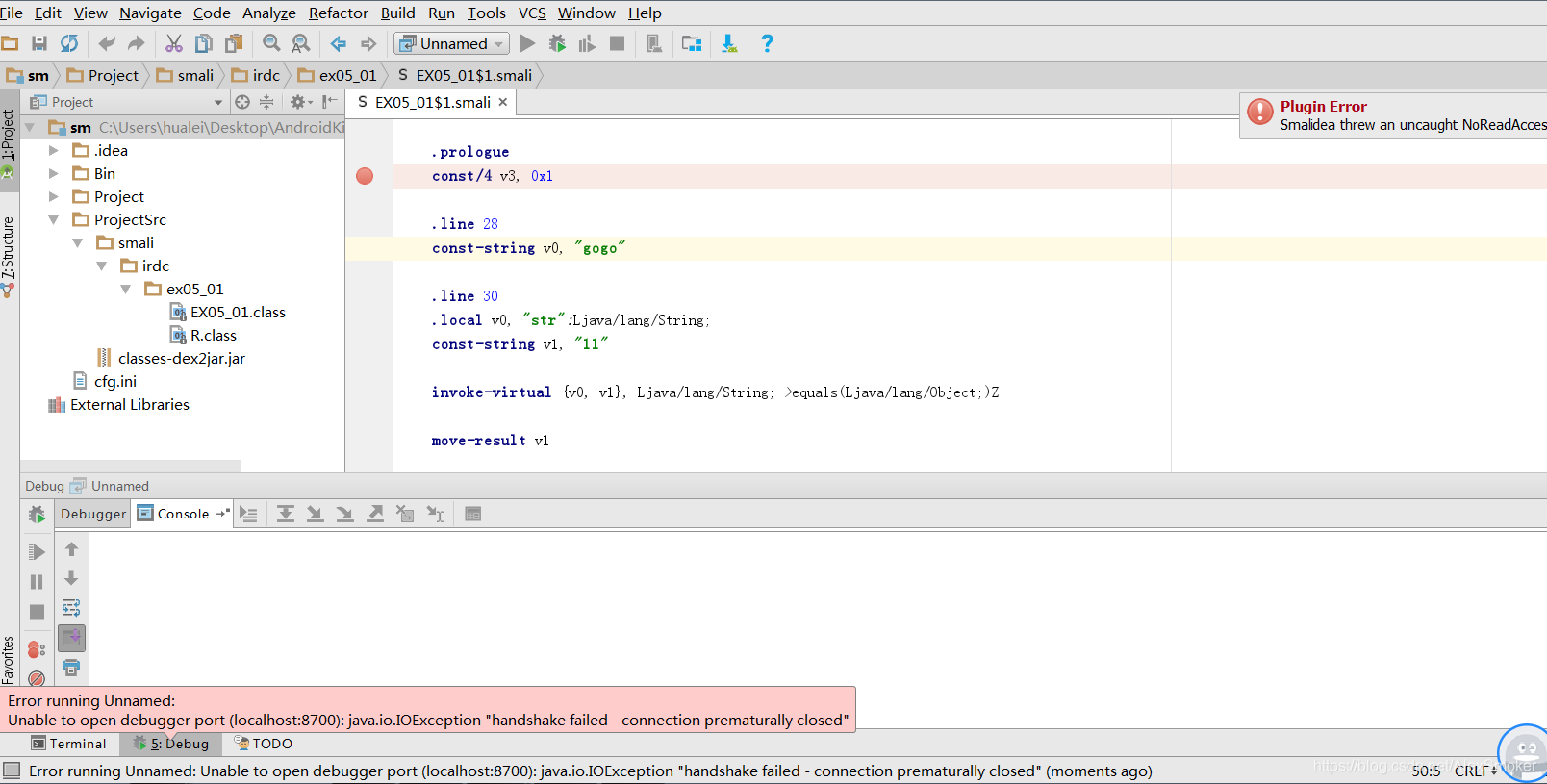Collapse the sm root project node
The height and width of the screenshot is (784, 1547).
30,127
